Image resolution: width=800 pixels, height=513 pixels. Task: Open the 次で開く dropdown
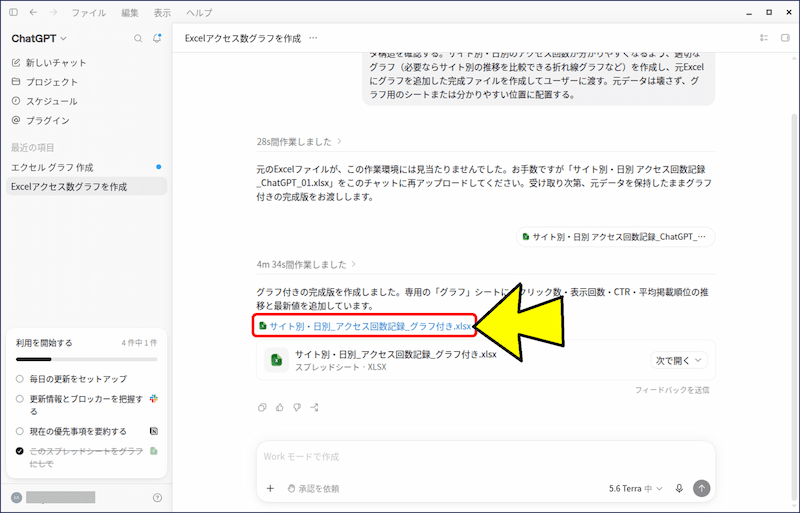(x=679, y=360)
